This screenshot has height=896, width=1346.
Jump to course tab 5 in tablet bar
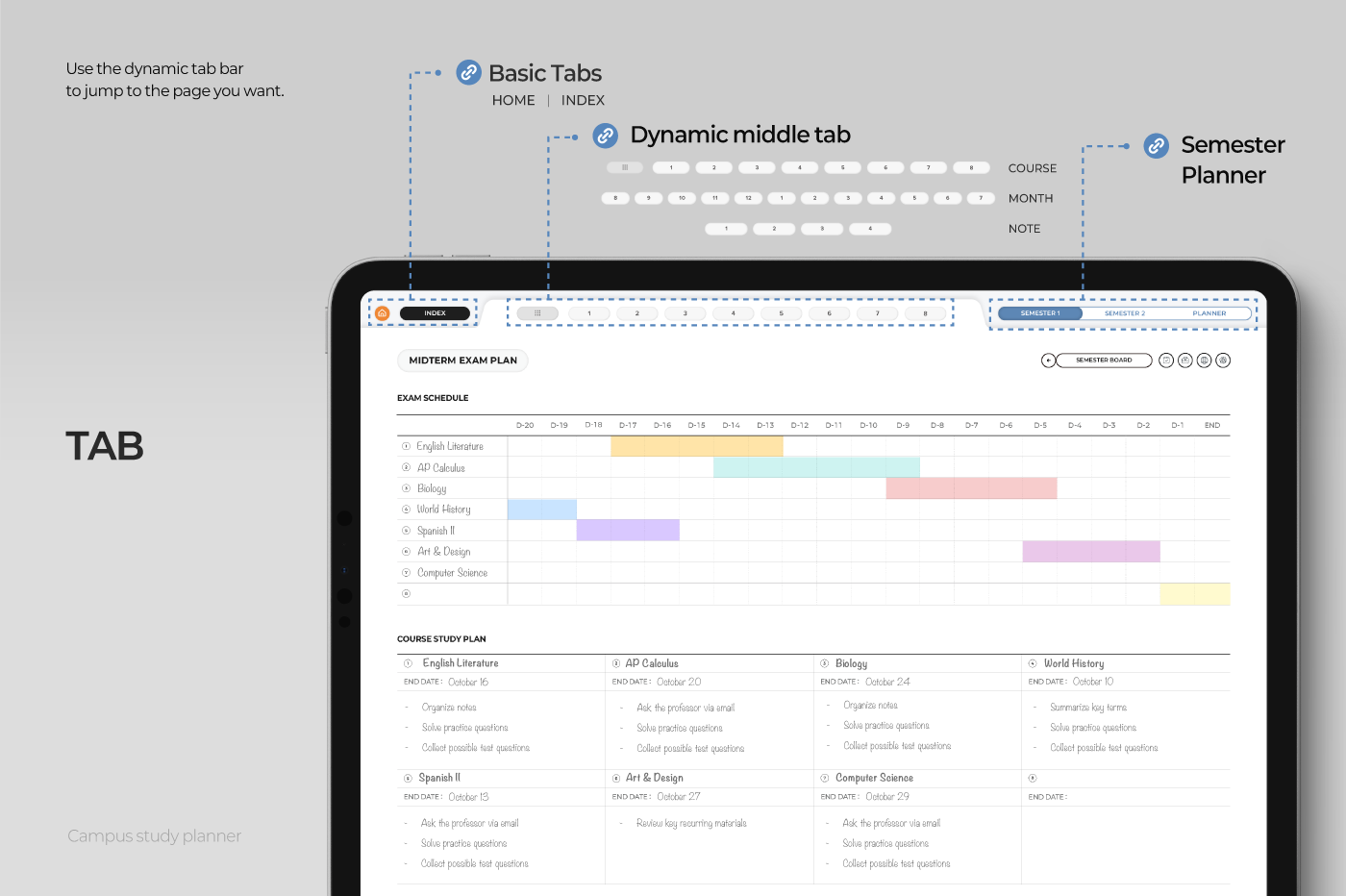click(781, 313)
